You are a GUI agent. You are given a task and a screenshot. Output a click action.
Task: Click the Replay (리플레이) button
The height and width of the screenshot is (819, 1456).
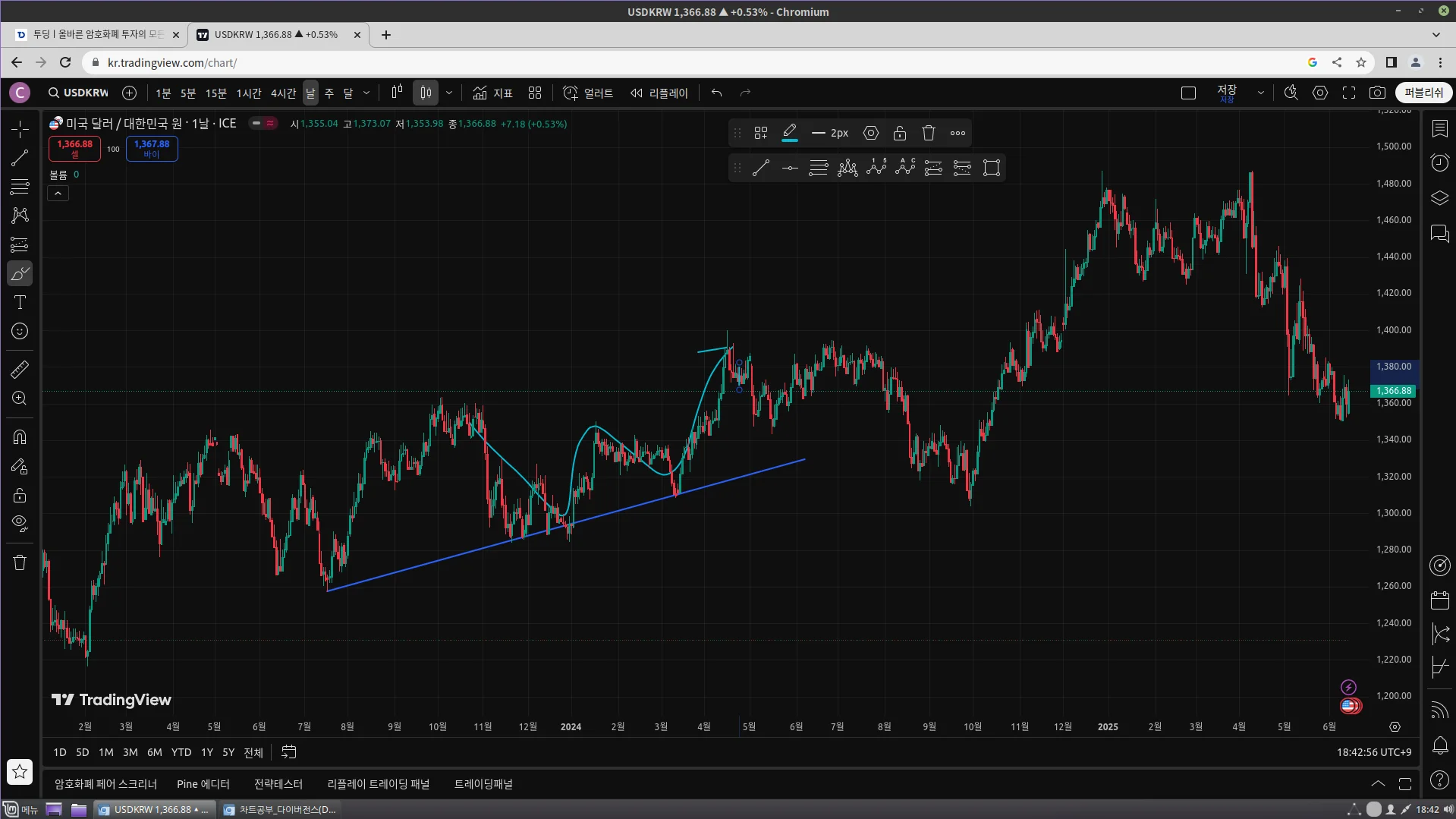(659, 93)
